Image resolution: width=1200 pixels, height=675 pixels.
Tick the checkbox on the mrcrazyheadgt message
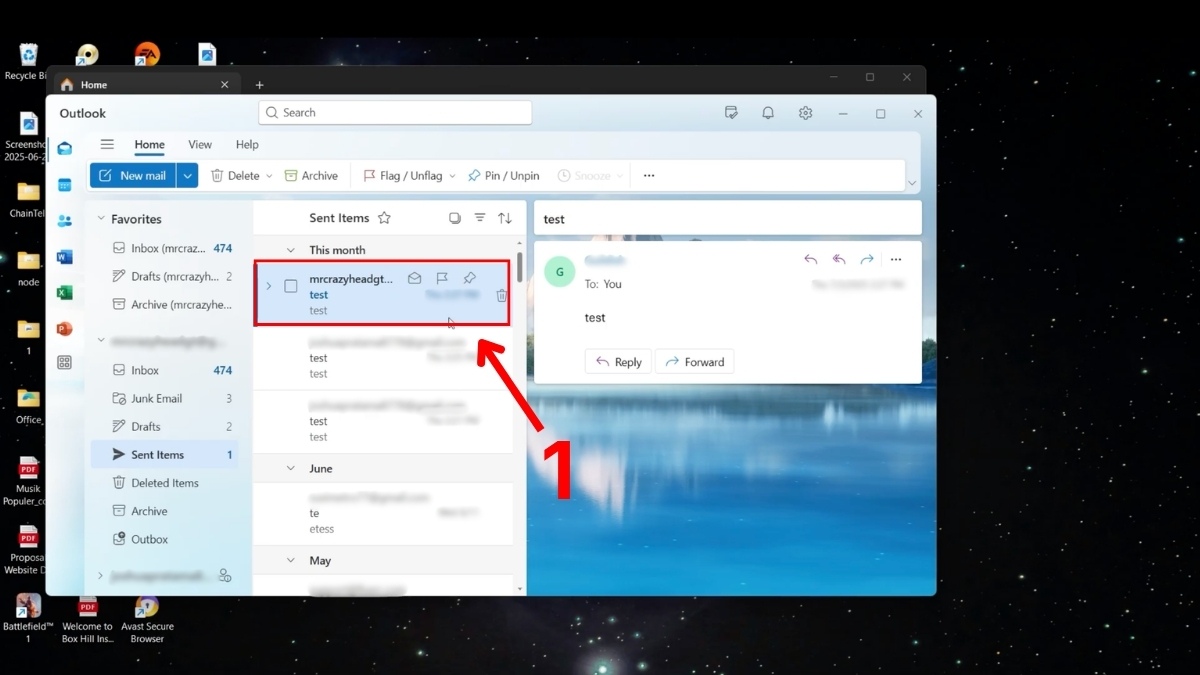coord(291,286)
